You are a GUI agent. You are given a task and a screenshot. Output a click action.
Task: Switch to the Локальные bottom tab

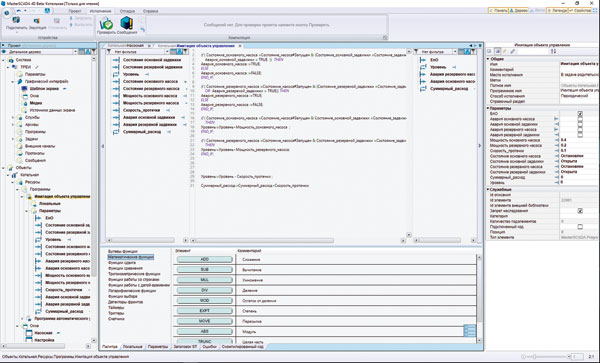tap(133, 347)
